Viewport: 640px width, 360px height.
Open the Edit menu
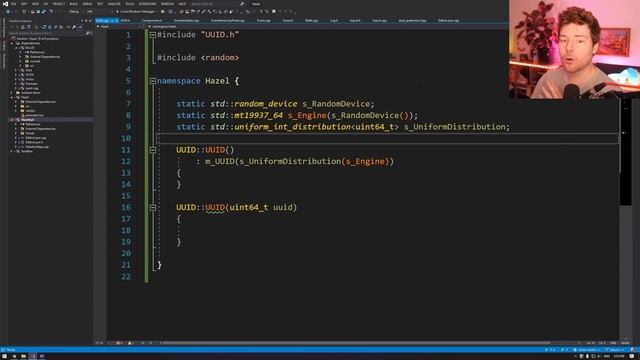24,4
